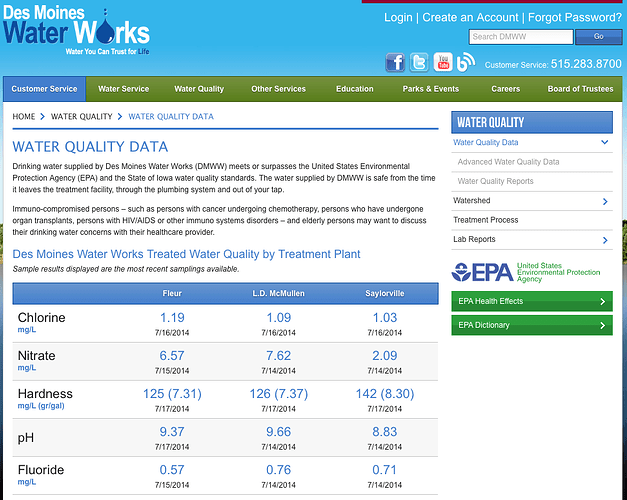Open the Parks & Events menu
The height and width of the screenshot is (500, 627).
click(431, 89)
